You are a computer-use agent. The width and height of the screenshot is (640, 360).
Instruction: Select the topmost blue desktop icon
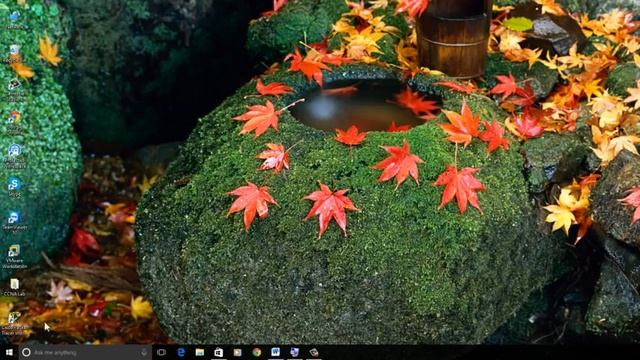click(x=14, y=20)
